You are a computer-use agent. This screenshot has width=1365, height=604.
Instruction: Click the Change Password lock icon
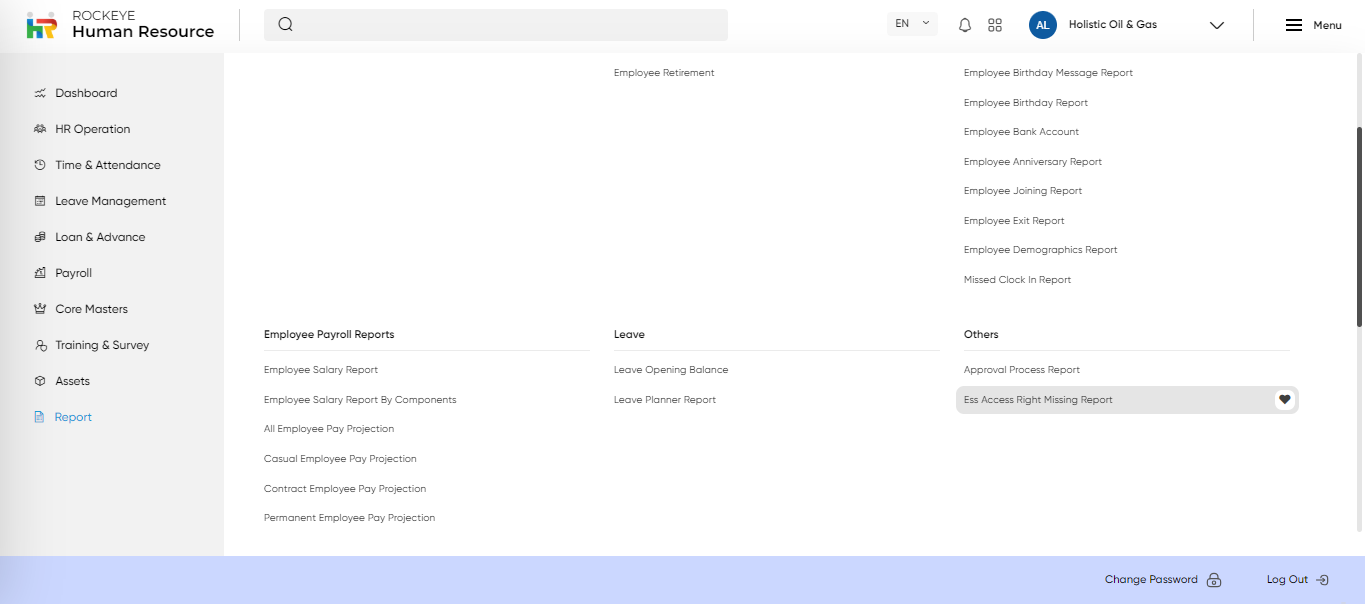pos(1214,580)
